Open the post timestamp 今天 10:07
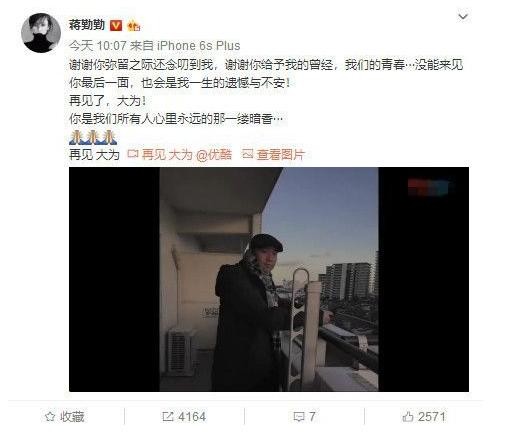This screenshot has width=523, height=437. coord(98,46)
